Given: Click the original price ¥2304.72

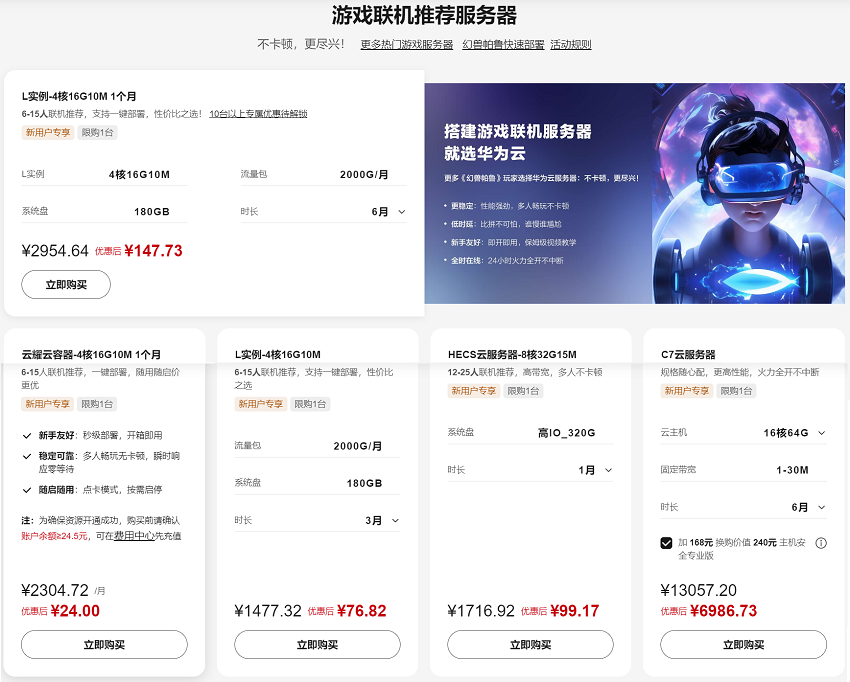Looking at the screenshot, I should click(55, 590).
